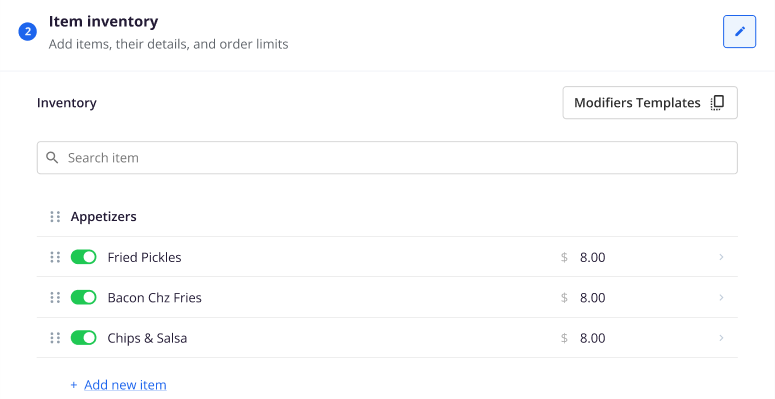Viewport: 775px width, 399px height.
Task: Click the Bacon Chz Fries drag handle
Action: (x=55, y=298)
